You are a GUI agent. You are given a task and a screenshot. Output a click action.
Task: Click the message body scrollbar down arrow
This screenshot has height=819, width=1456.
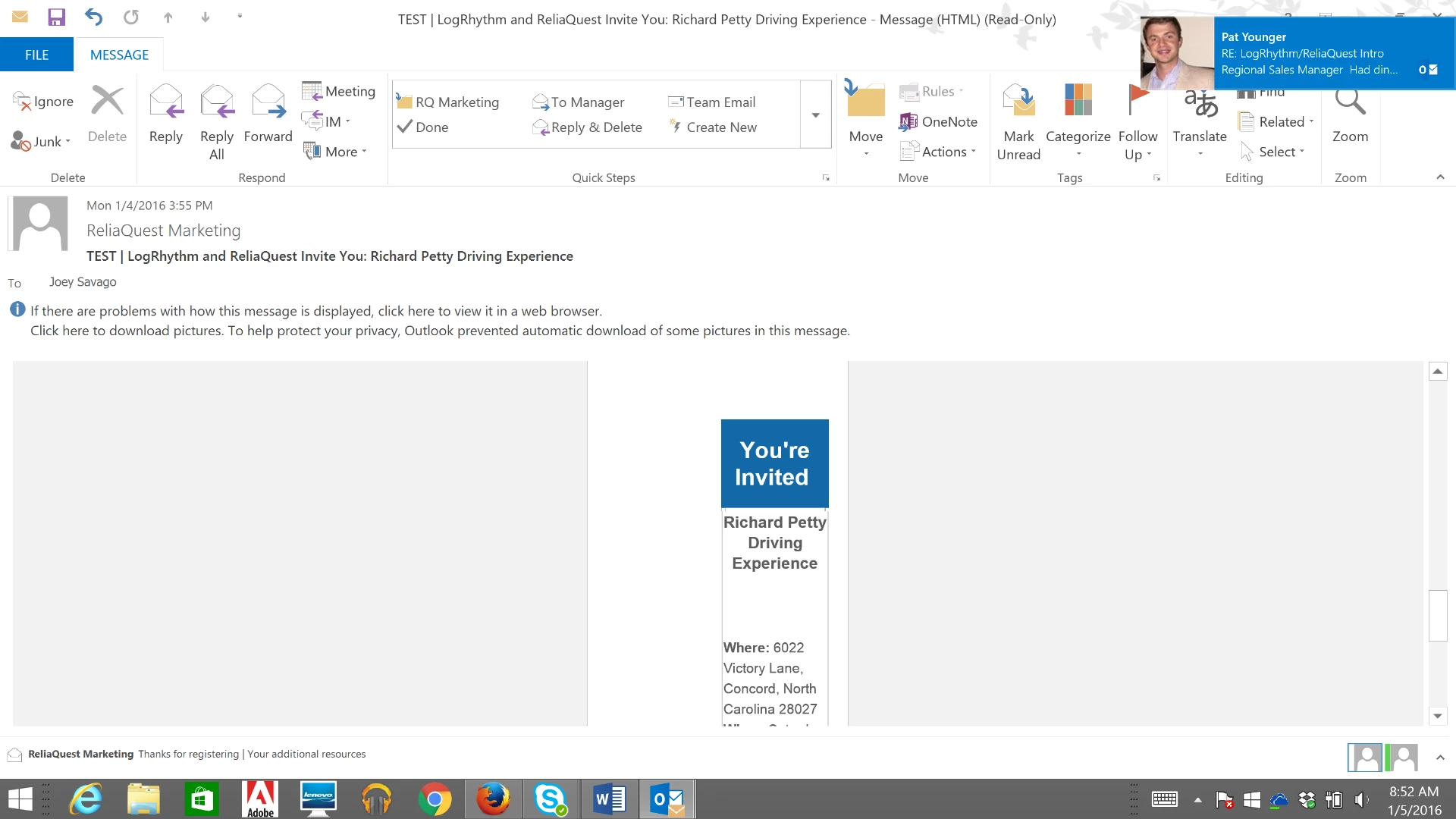(x=1437, y=716)
